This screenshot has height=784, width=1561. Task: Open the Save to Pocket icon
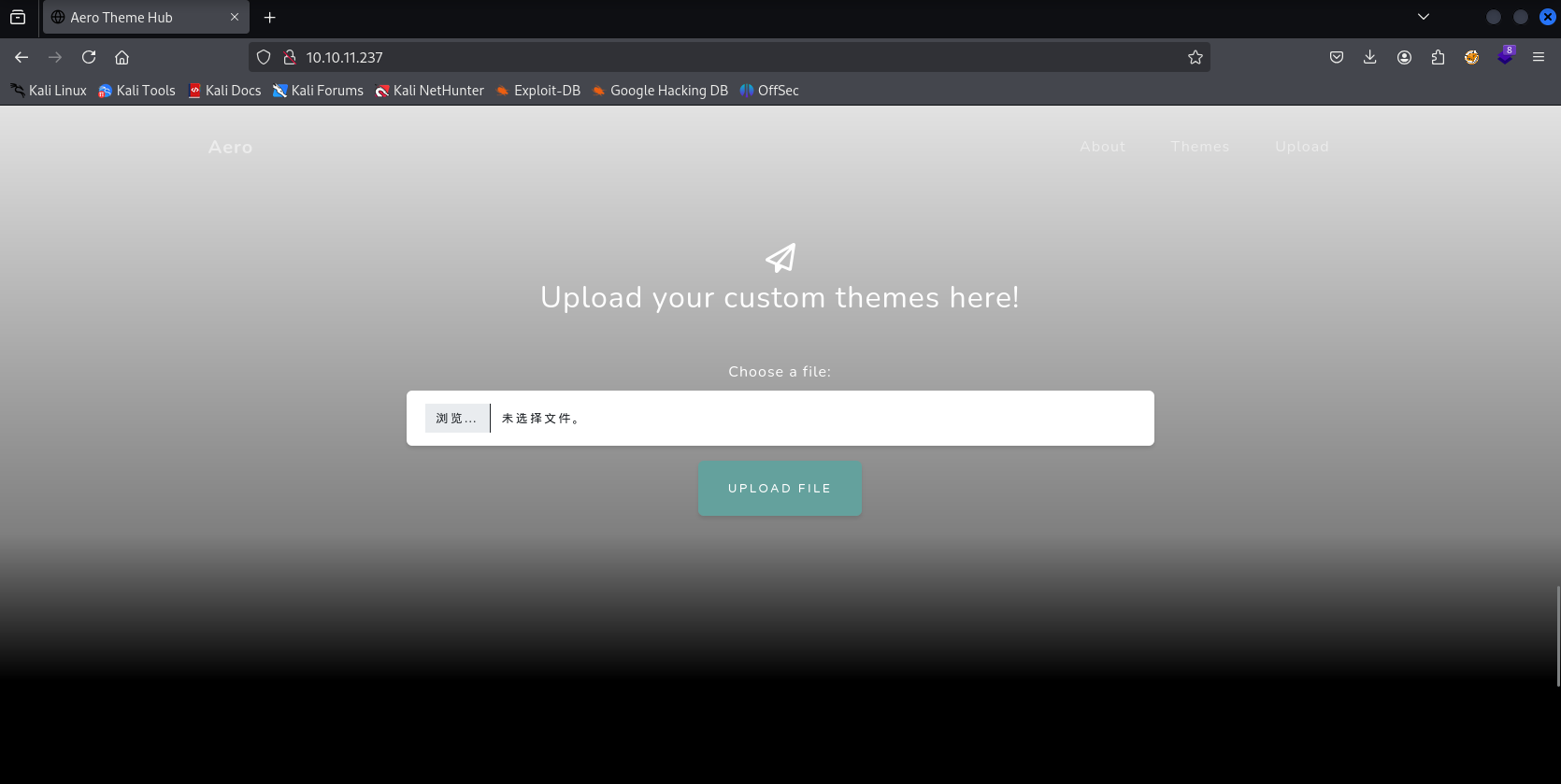[x=1337, y=57]
